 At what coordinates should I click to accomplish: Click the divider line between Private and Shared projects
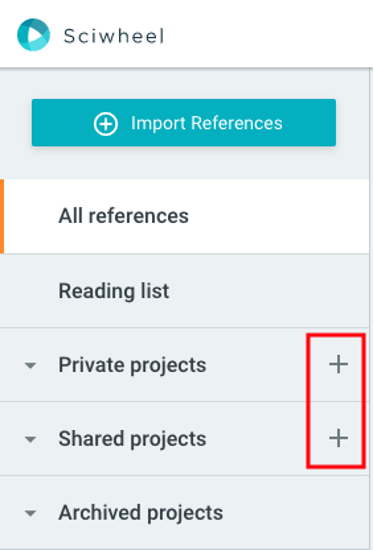click(153, 402)
